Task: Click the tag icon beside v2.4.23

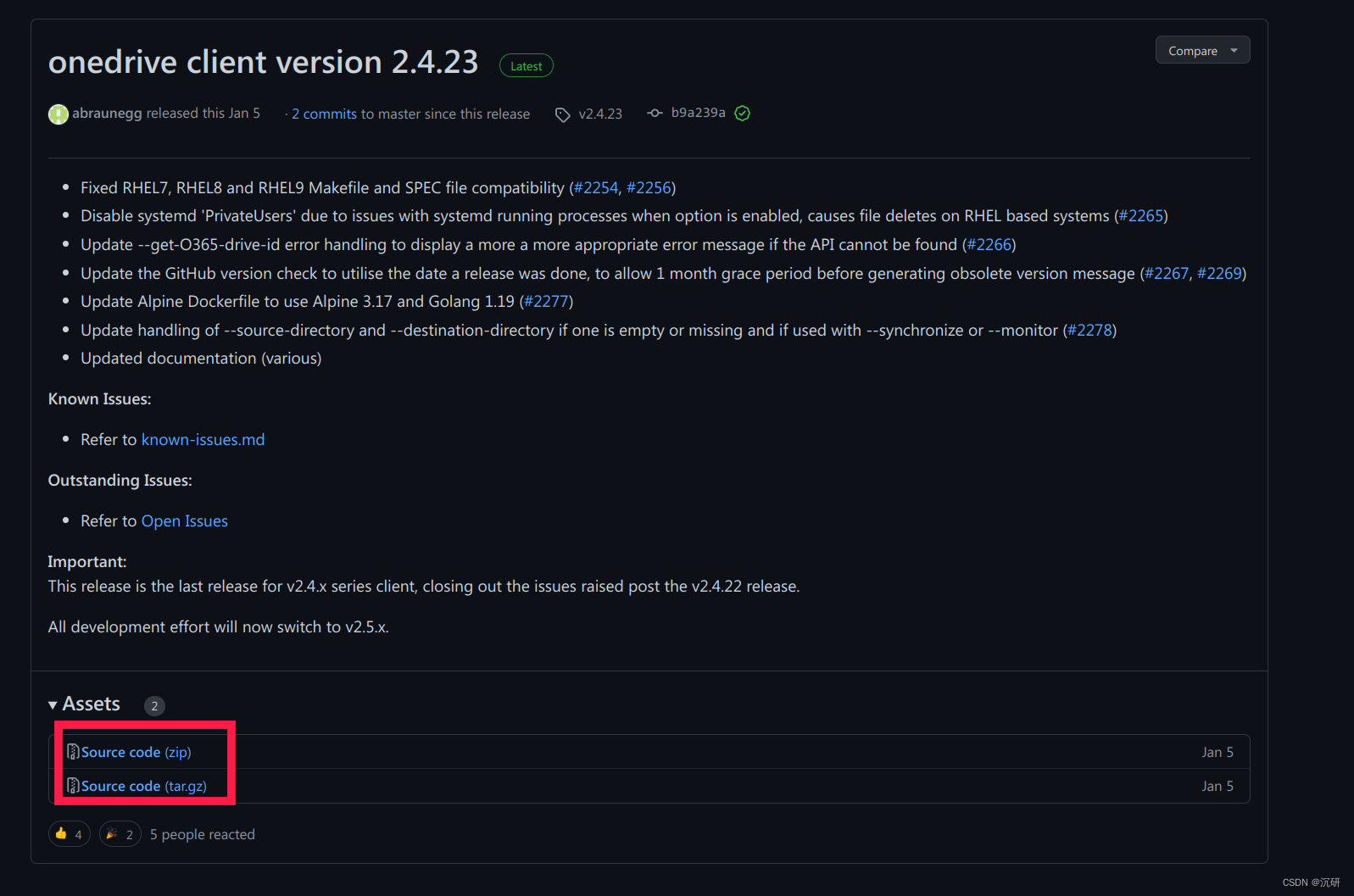Action: (x=563, y=114)
